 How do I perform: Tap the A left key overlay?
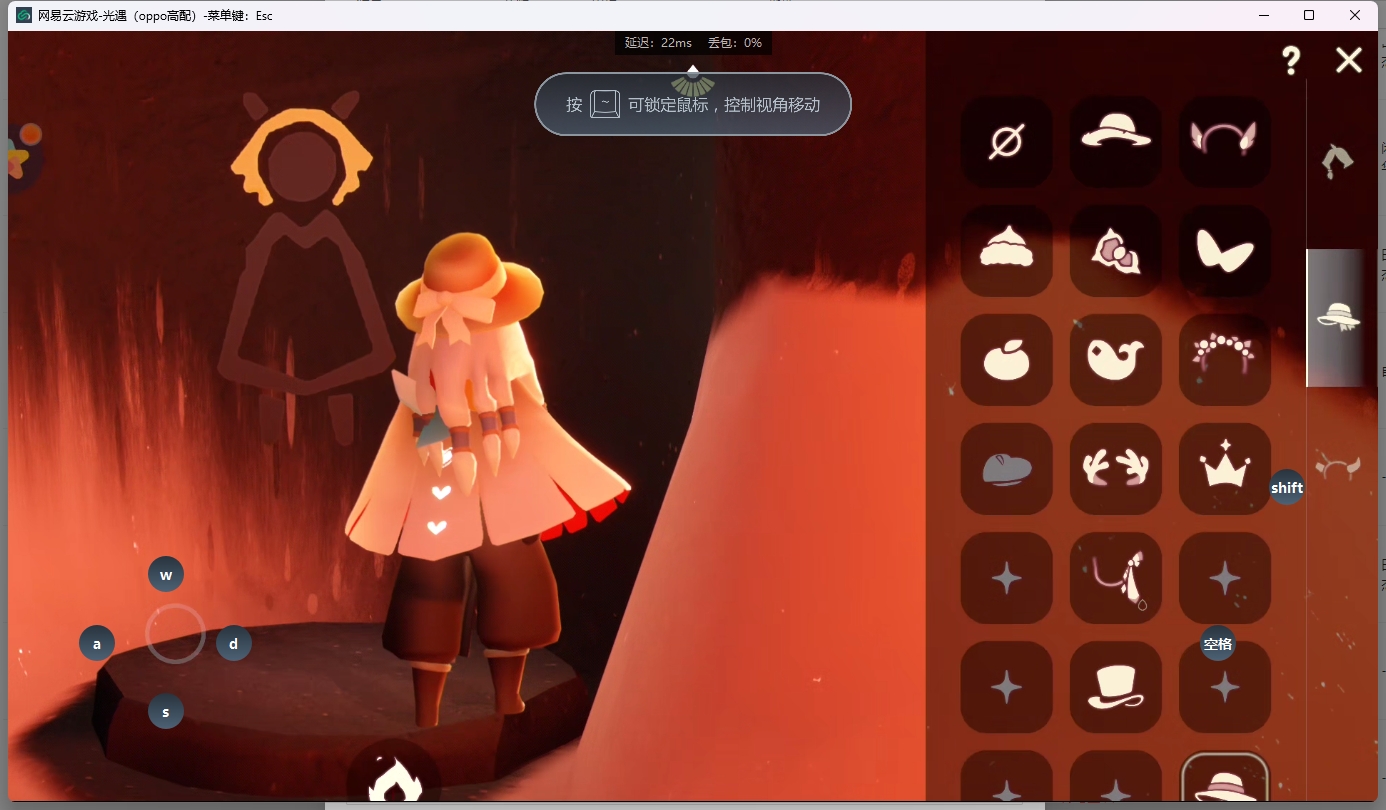pos(97,644)
